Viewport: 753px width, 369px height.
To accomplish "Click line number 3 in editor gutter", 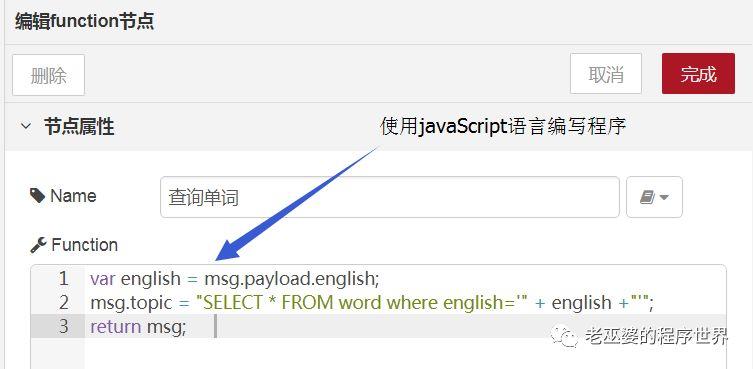I will 63,327.
